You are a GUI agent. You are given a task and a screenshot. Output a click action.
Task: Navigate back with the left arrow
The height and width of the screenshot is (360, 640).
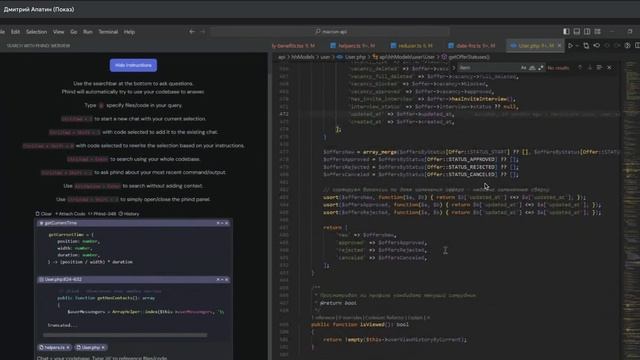(x=192, y=31)
